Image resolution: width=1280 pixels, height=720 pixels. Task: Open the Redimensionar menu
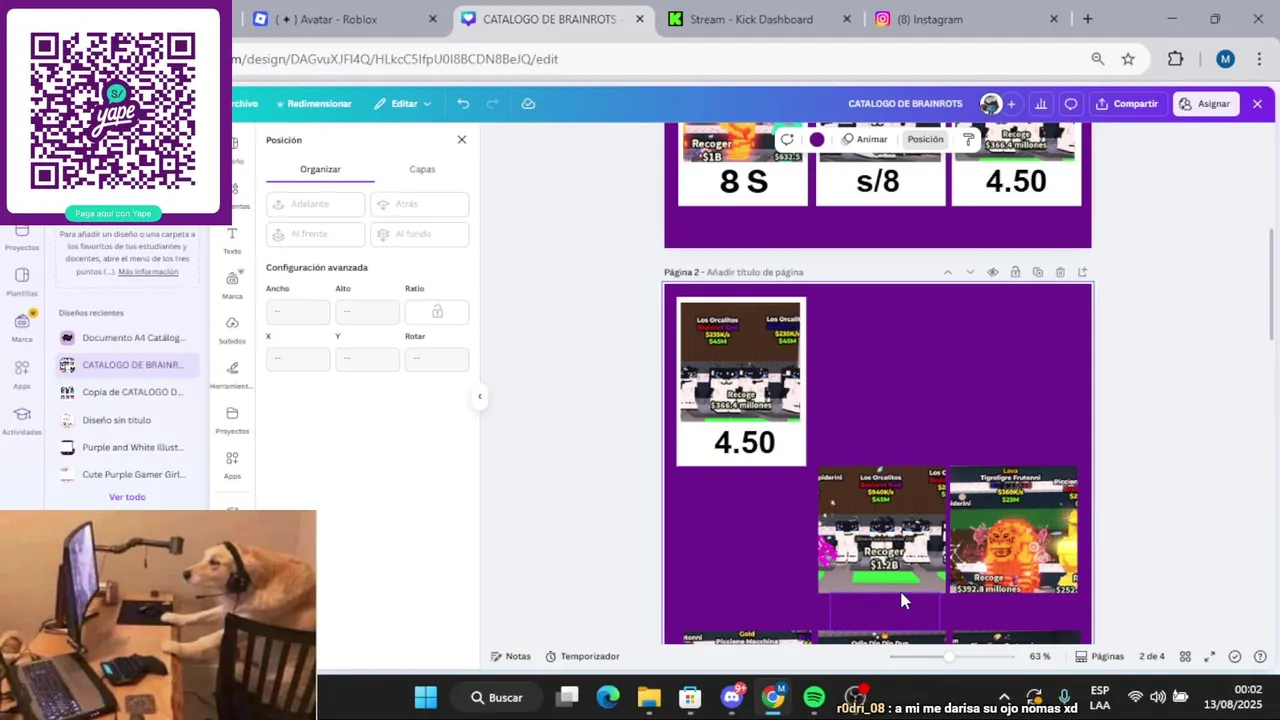[x=314, y=104]
